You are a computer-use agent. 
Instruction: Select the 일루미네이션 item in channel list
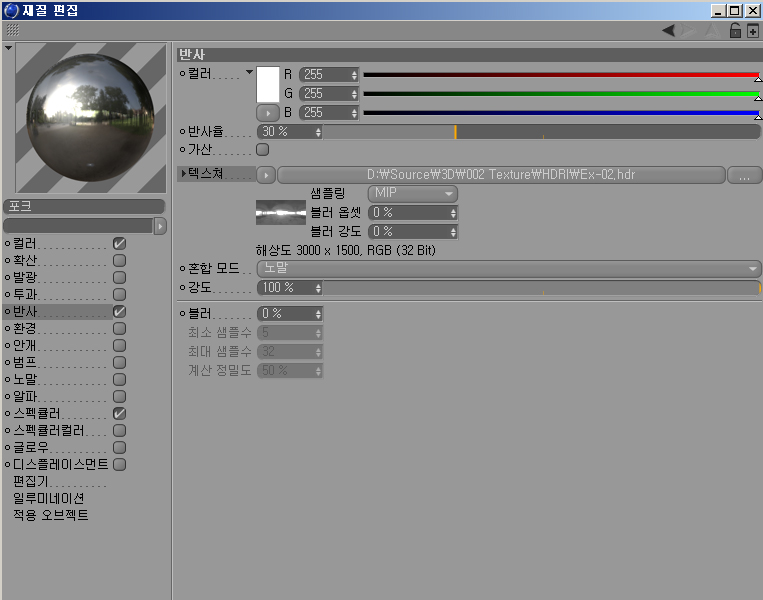[48, 498]
